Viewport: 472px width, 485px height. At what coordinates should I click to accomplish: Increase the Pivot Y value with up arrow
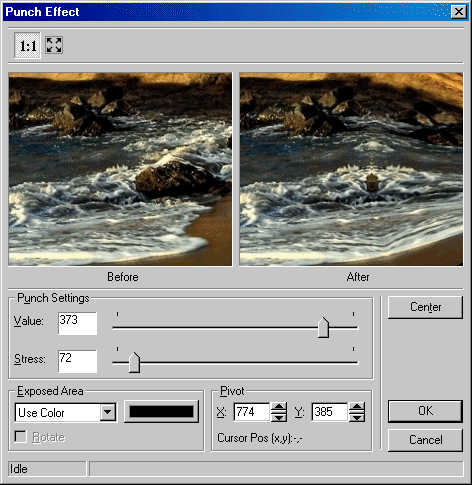click(357, 407)
